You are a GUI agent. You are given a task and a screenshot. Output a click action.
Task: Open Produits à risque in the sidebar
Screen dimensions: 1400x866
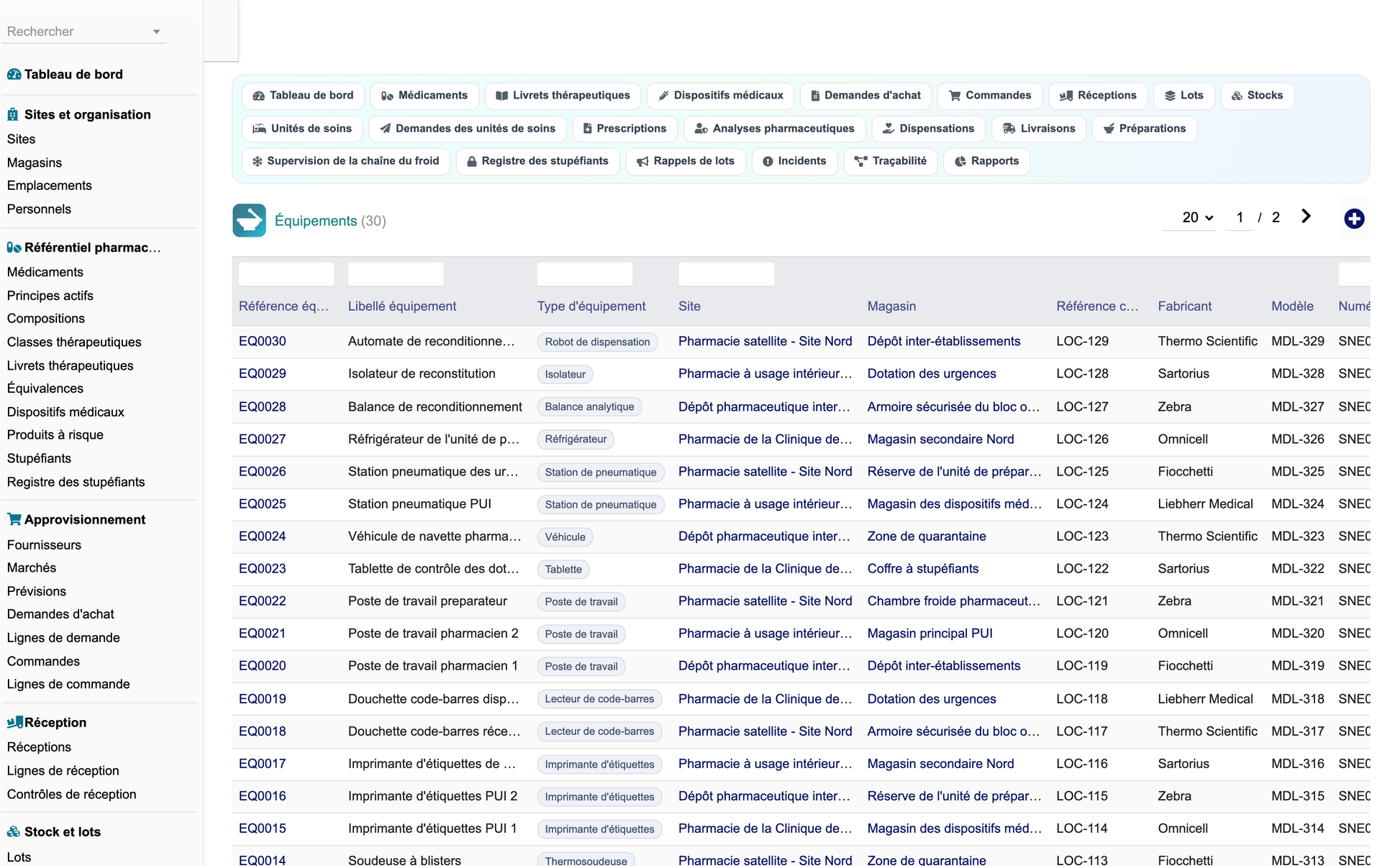point(55,434)
